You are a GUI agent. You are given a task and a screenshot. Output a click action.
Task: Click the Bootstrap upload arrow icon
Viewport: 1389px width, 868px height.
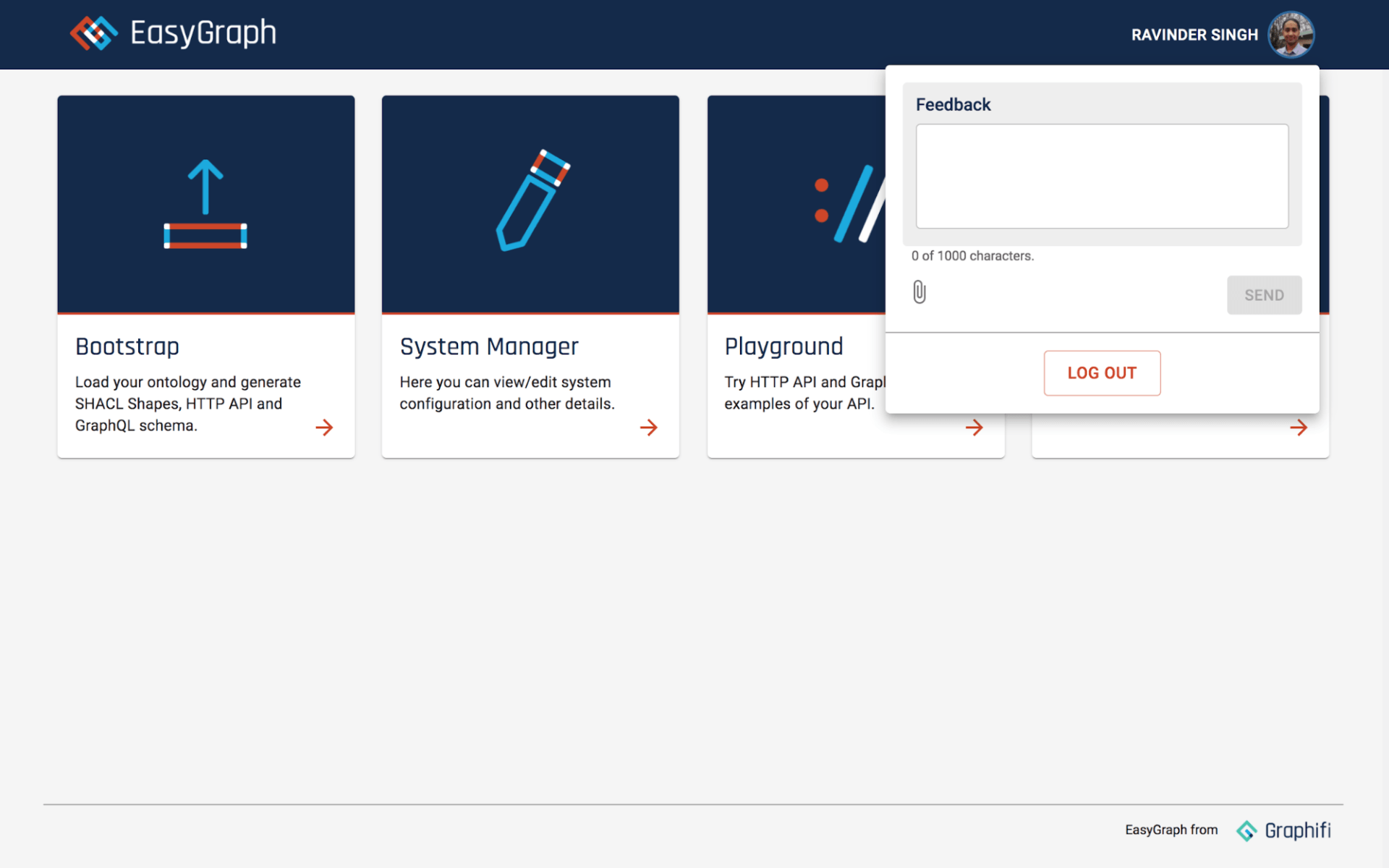tap(205, 204)
